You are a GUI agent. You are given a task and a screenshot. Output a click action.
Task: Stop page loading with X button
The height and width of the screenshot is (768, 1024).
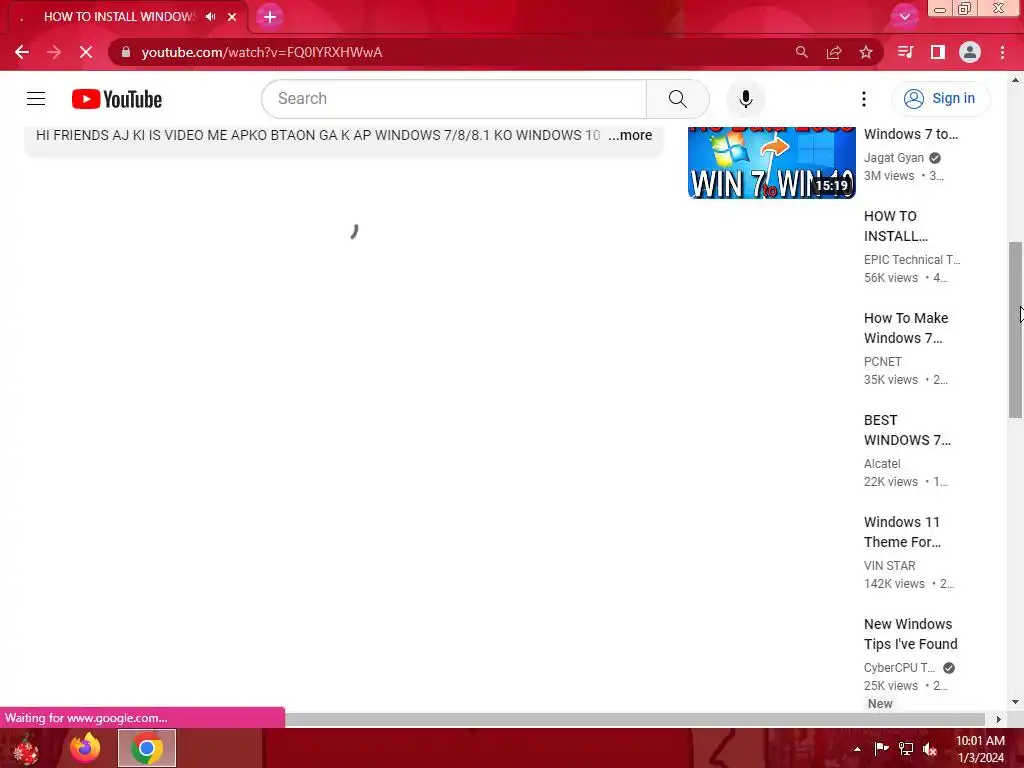(86, 52)
